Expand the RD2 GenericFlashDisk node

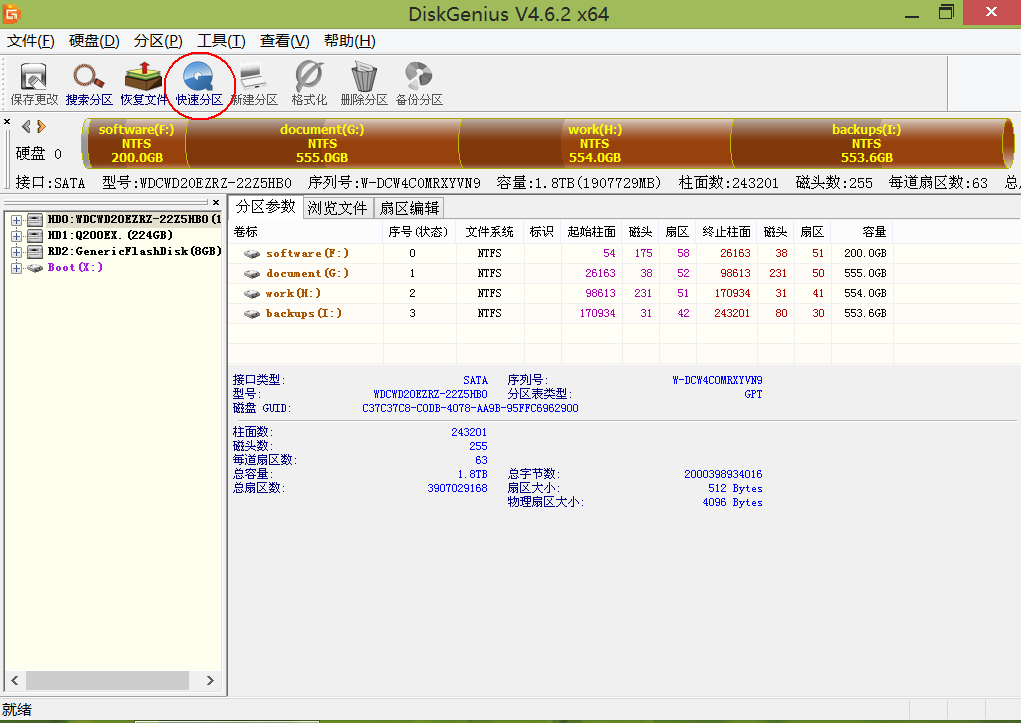tap(16, 252)
